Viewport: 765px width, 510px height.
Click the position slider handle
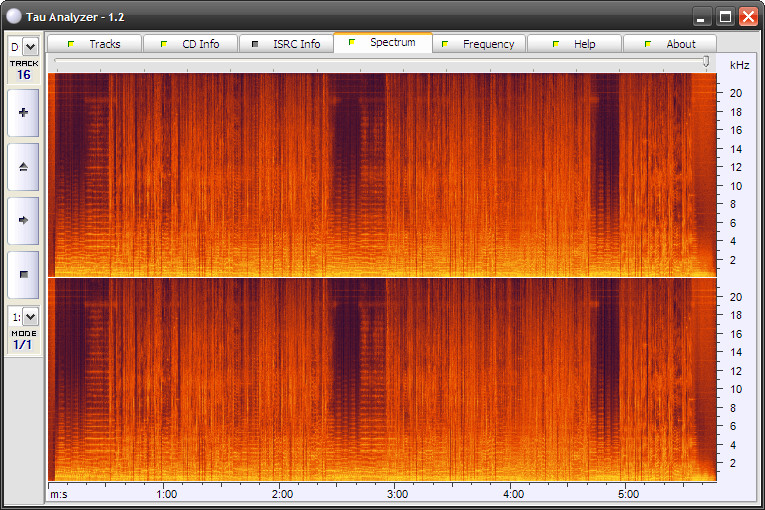coord(706,62)
